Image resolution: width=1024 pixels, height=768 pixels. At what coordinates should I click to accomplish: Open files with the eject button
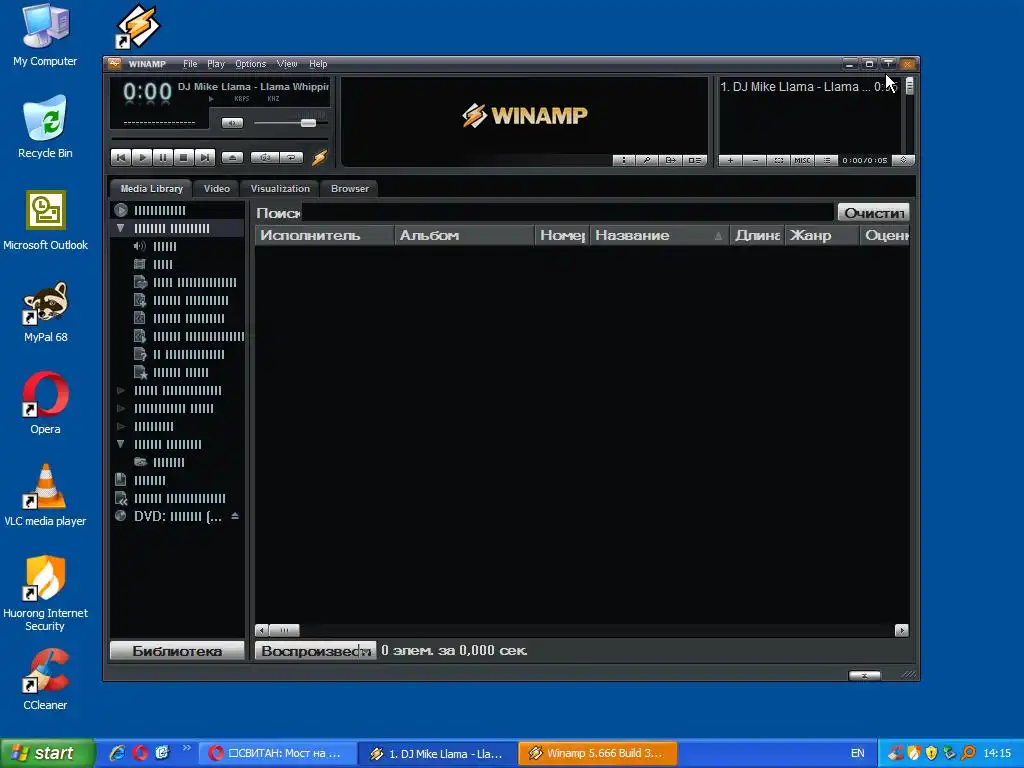point(232,157)
